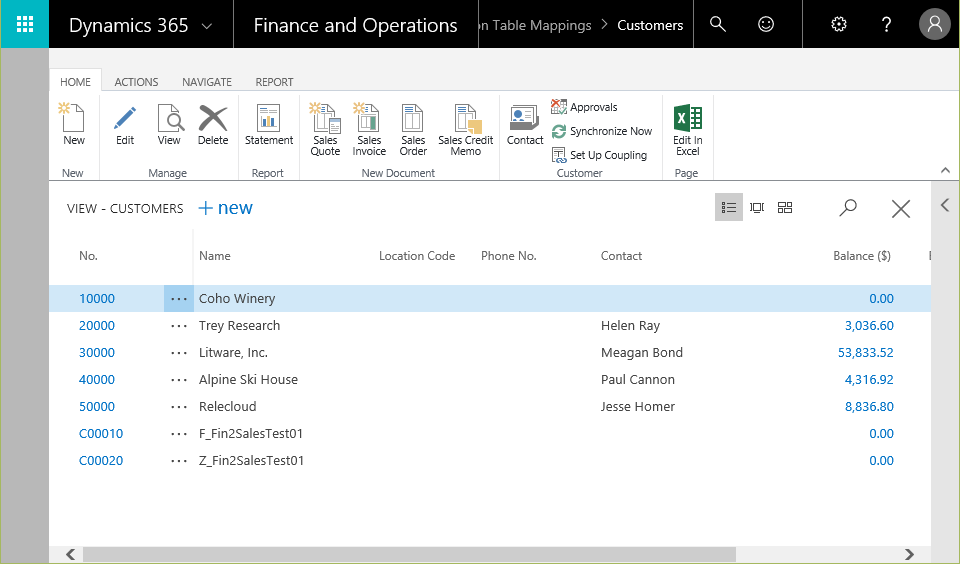Click the + new link
This screenshot has height=564, width=960.
point(225,208)
